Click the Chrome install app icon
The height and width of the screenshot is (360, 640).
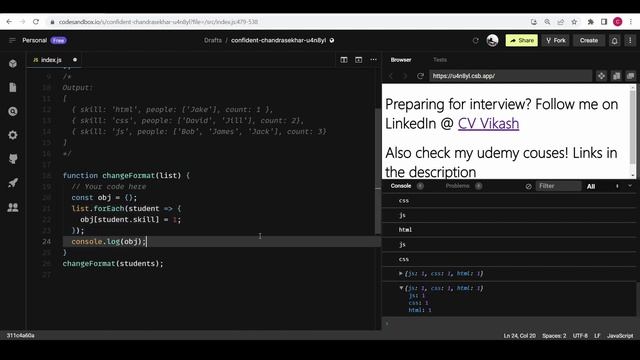point(533,22)
